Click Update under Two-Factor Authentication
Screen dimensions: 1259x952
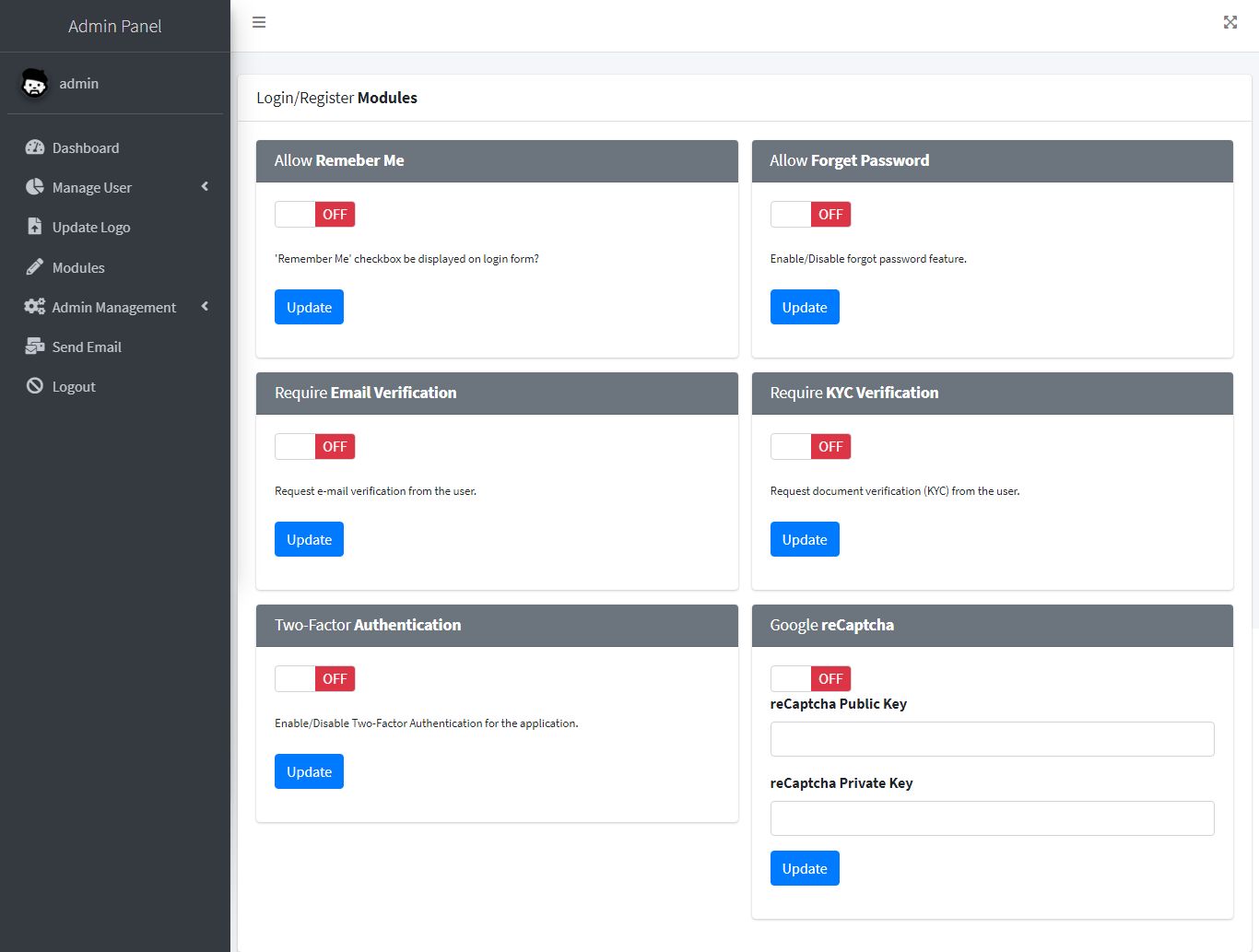[x=309, y=771]
